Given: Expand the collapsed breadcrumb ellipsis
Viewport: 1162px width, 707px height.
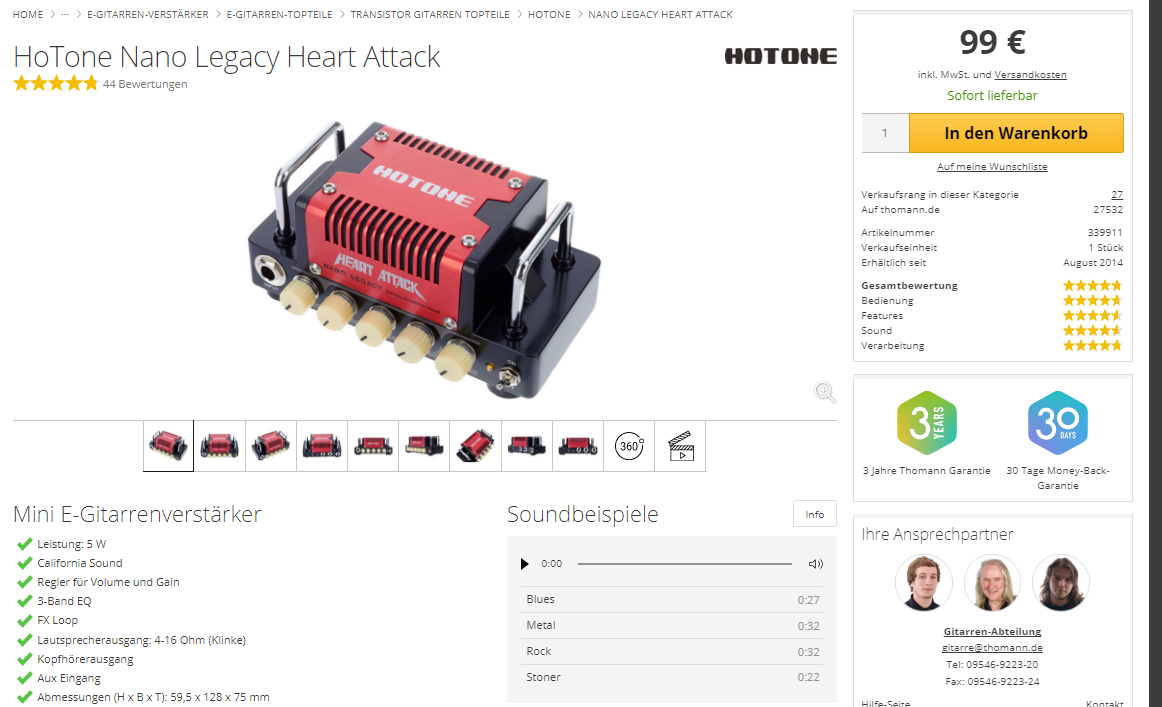Looking at the screenshot, I should pos(65,14).
